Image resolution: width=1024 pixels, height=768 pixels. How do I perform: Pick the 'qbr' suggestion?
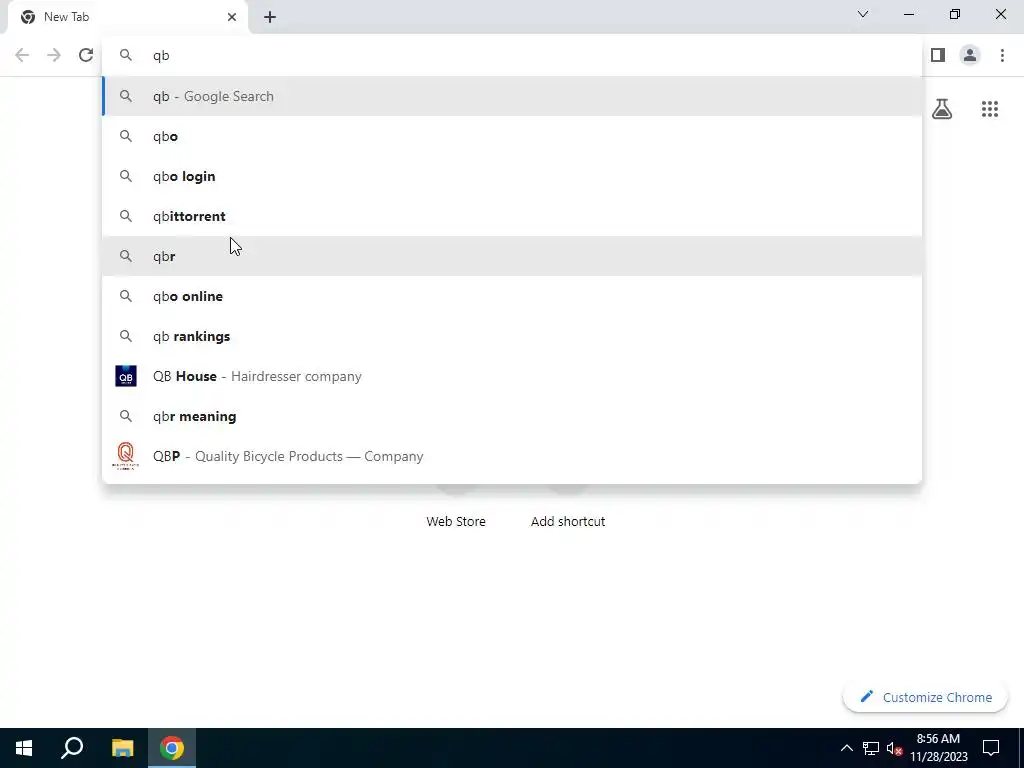513,256
